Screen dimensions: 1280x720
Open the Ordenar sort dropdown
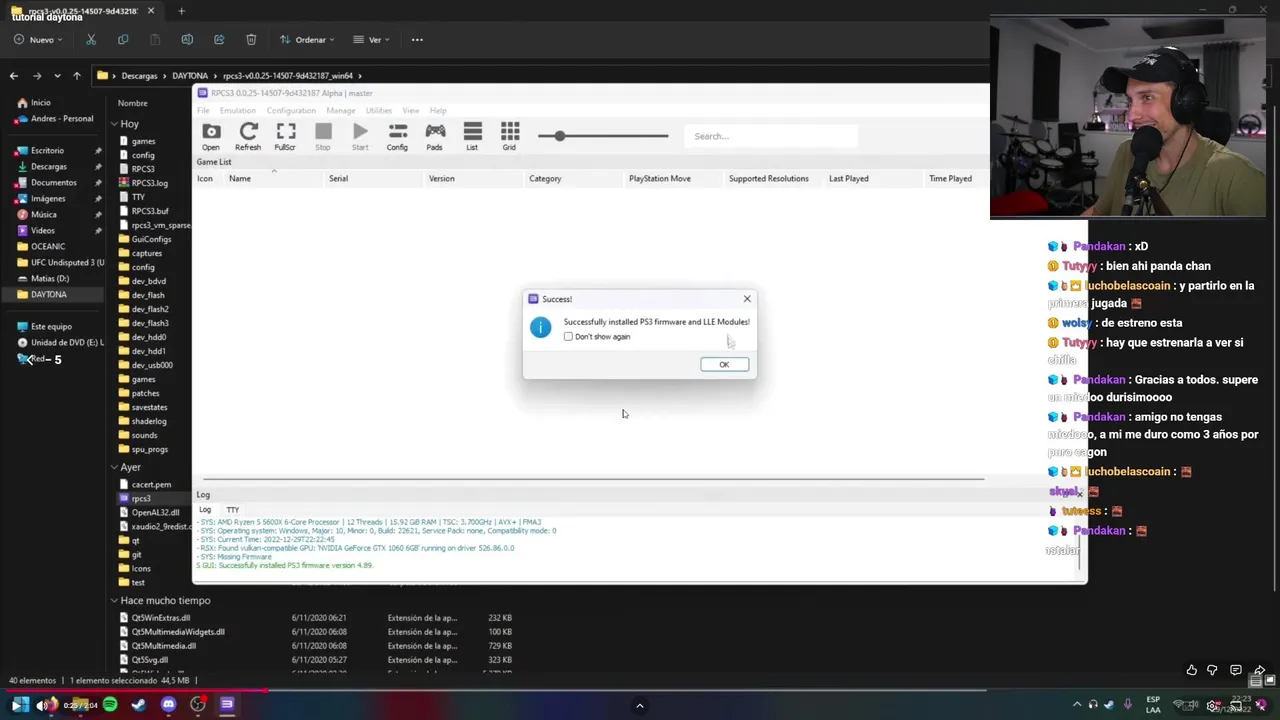(306, 40)
